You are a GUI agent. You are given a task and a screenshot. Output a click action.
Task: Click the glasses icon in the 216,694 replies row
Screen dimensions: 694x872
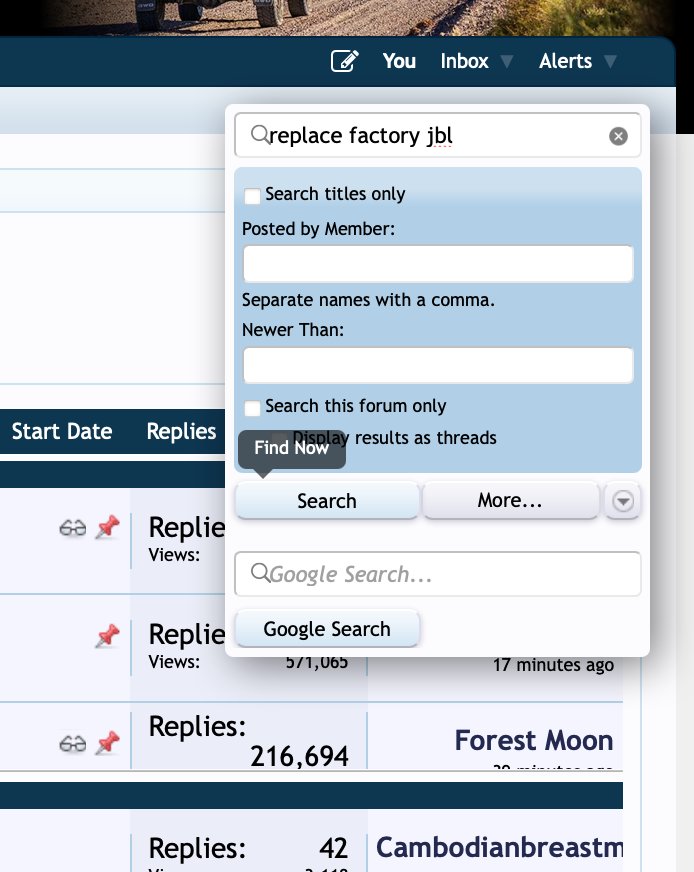(73, 743)
